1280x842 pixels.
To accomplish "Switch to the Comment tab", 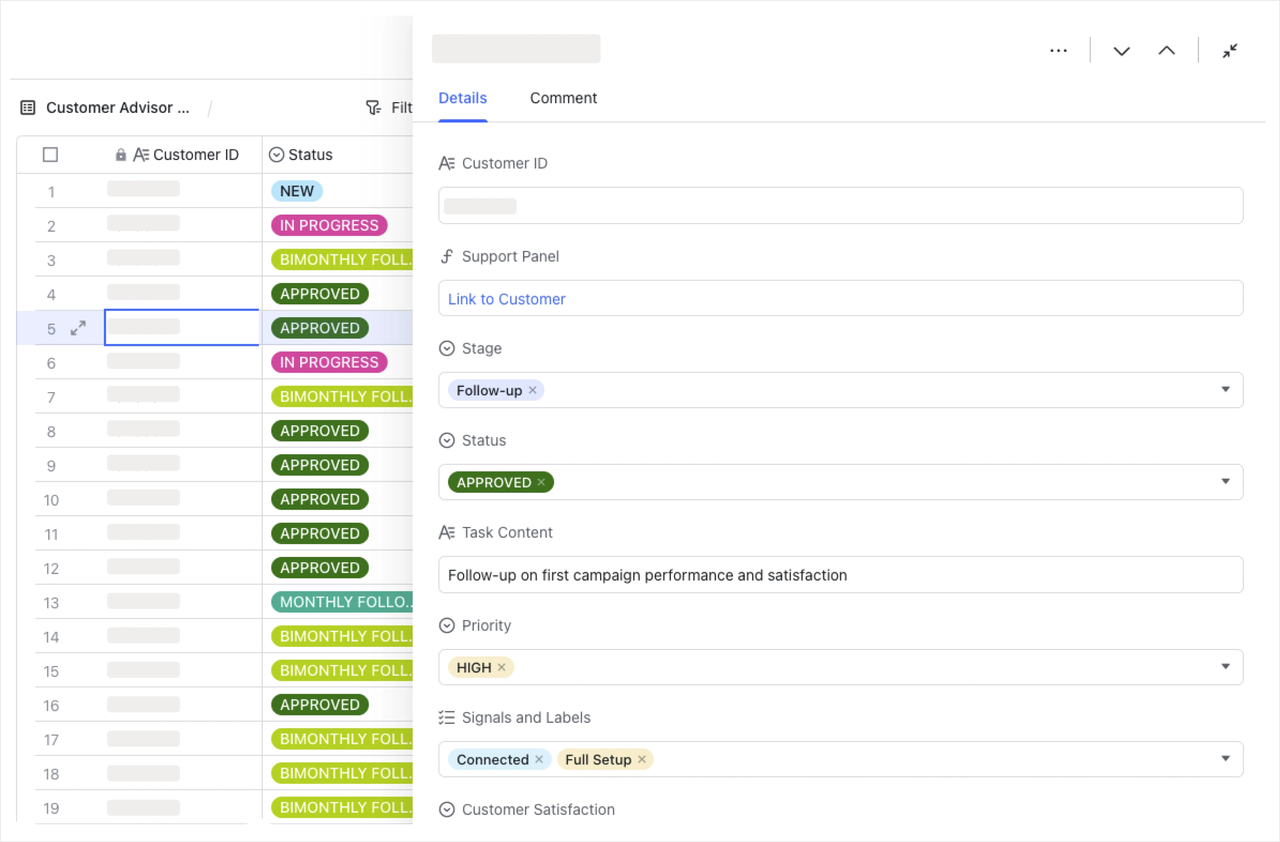I will (x=563, y=98).
